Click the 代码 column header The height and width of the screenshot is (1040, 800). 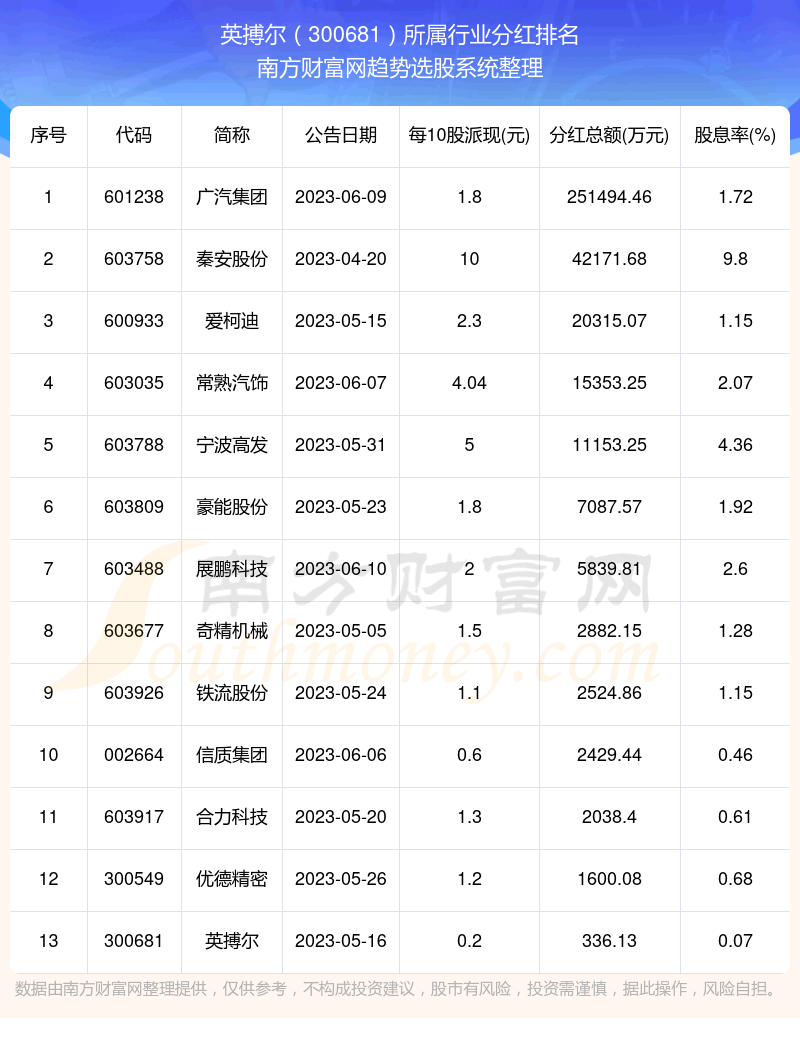click(x=133, y=135)
